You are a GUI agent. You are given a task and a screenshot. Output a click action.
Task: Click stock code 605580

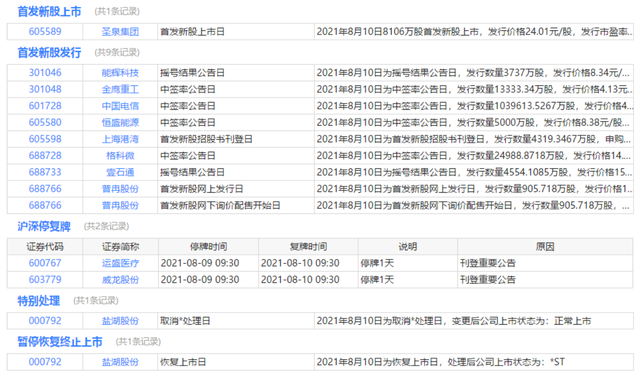point(45,123)
